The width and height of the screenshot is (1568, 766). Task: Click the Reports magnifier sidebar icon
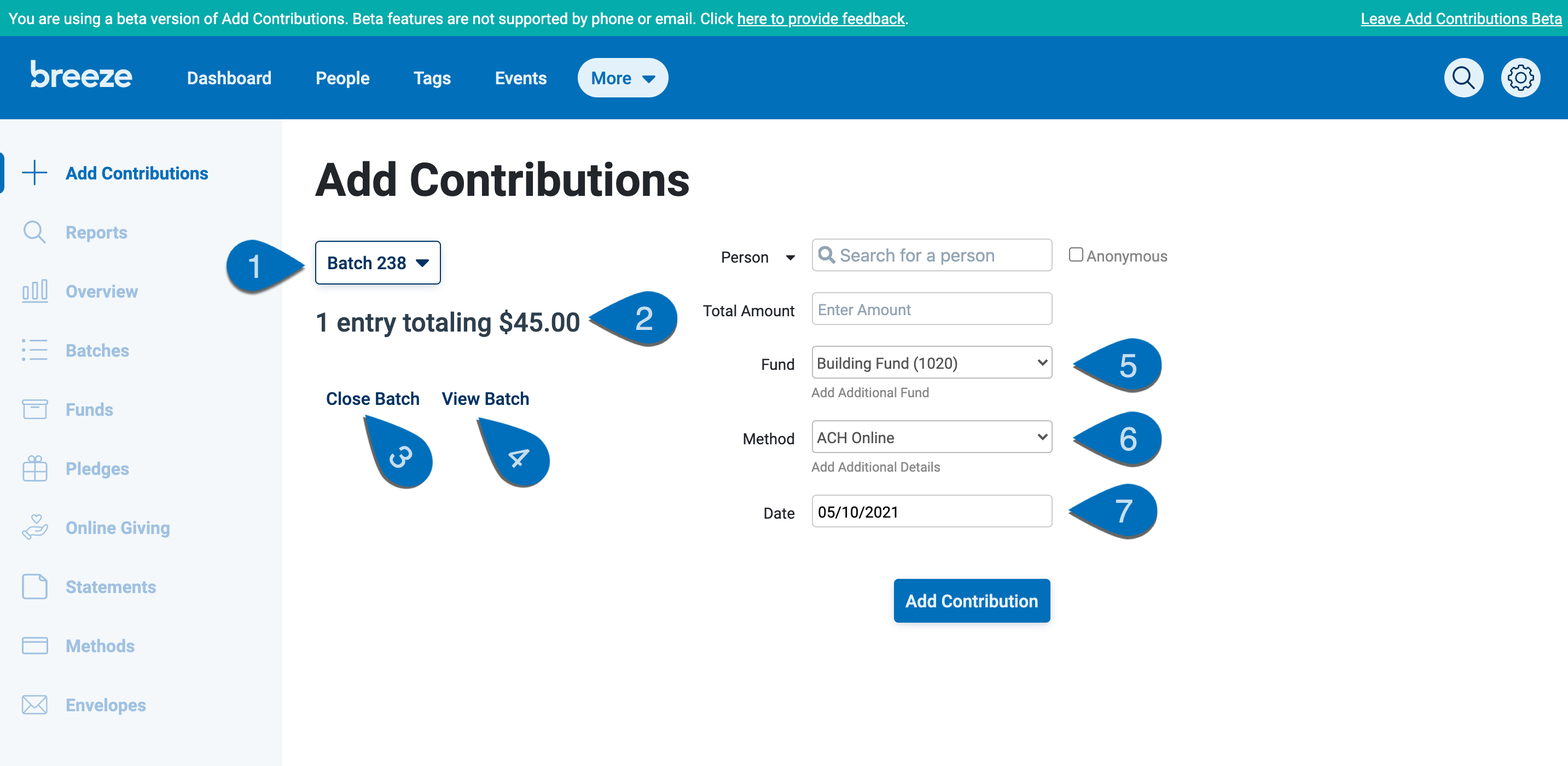[34, 232]
